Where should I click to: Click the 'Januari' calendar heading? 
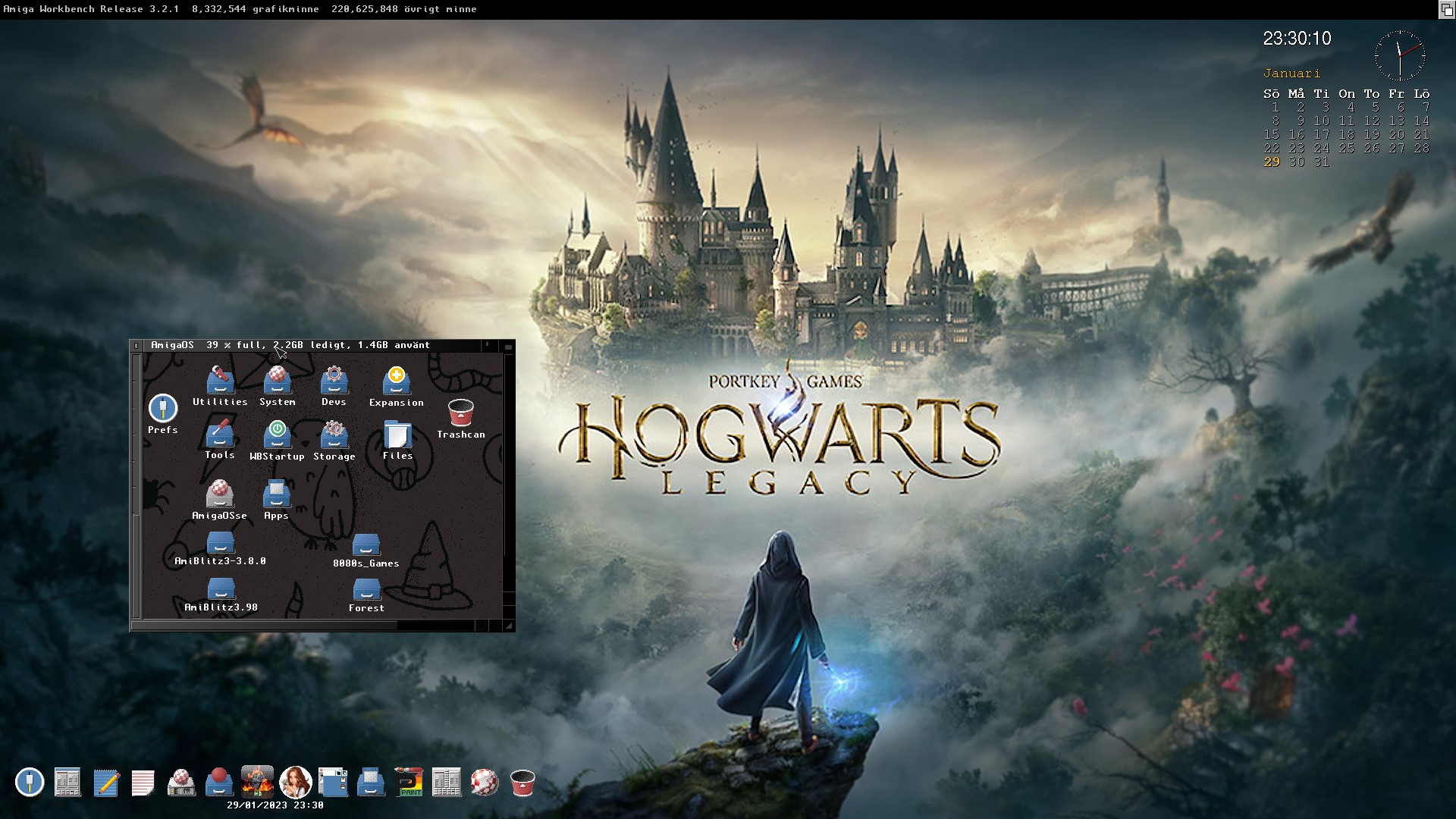click(1291, 74)
